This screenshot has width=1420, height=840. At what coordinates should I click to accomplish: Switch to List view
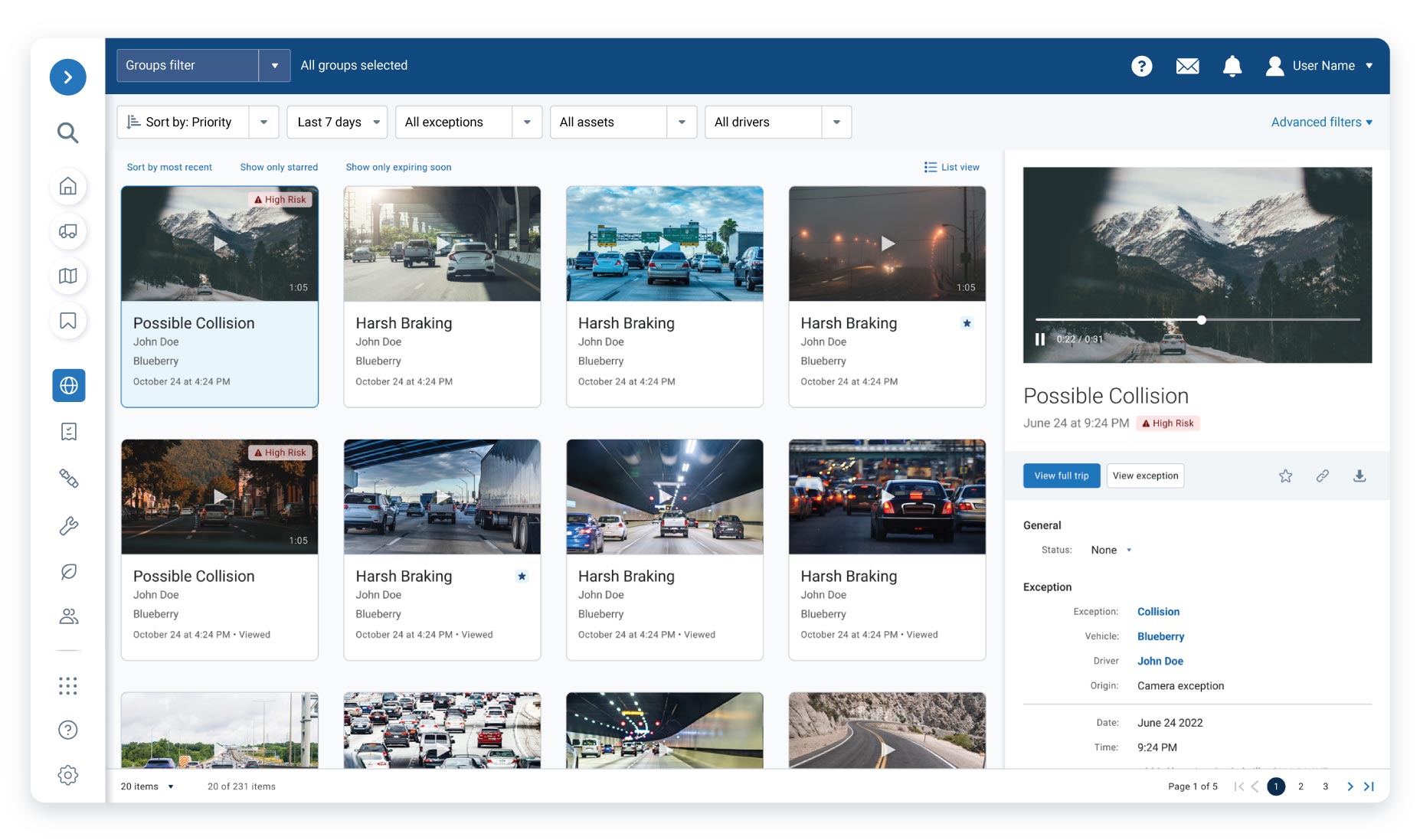[x=951, y=167]
